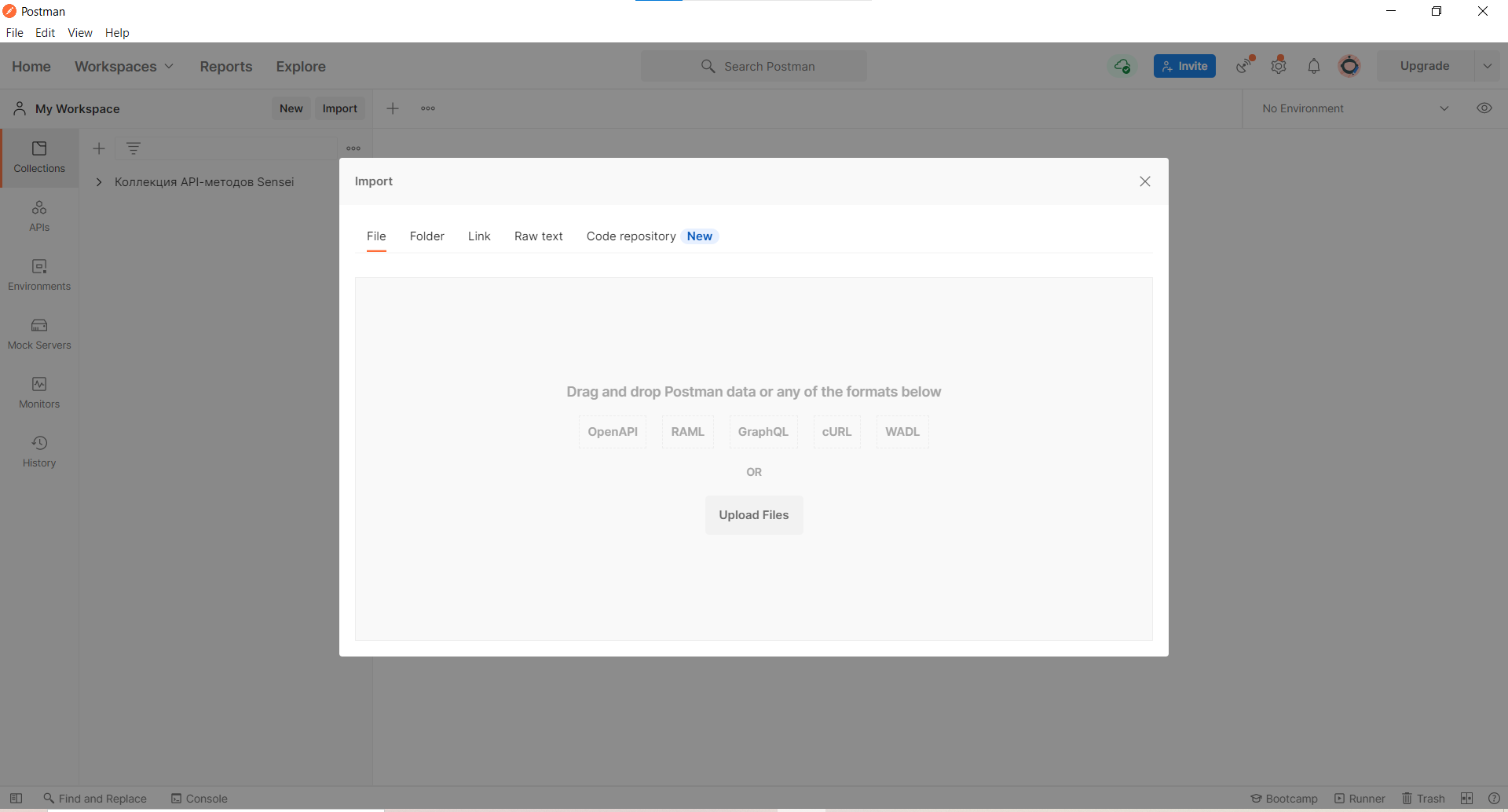Open the Edit menu

pyautogui.click(x=46, y=33)
